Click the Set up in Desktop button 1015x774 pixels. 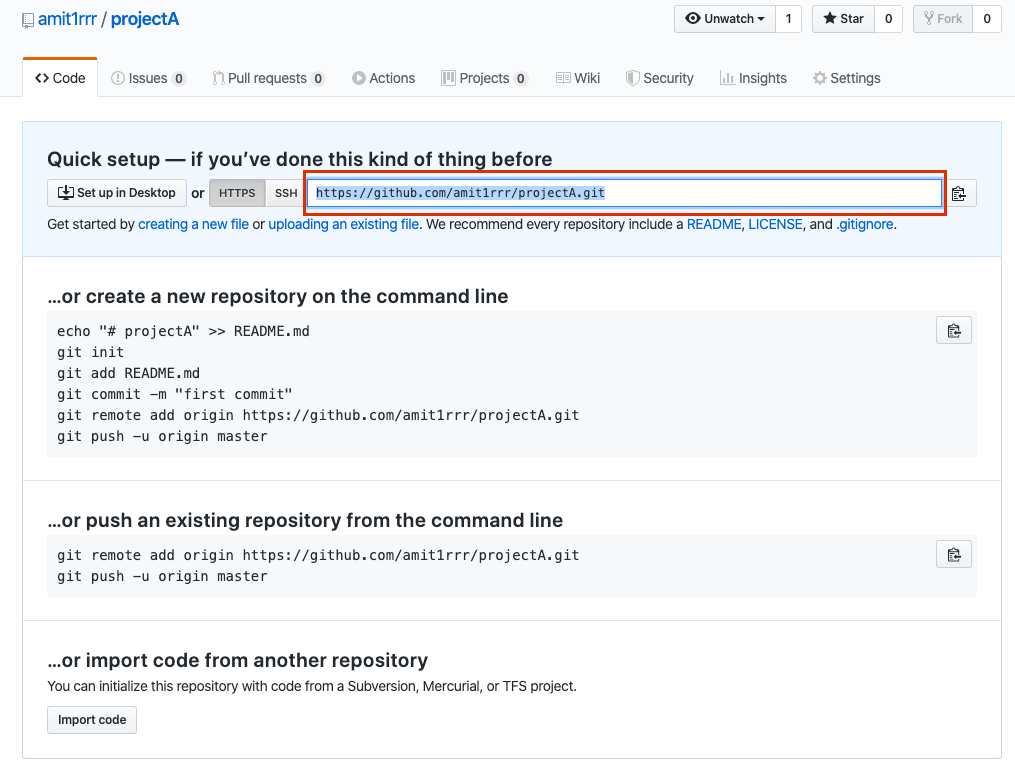click(x=116, y=193)
